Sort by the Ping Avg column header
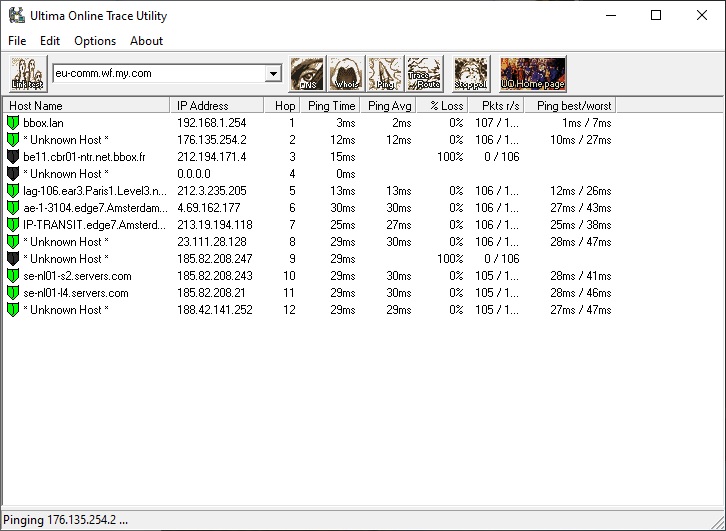 click(x=388, y=106)
